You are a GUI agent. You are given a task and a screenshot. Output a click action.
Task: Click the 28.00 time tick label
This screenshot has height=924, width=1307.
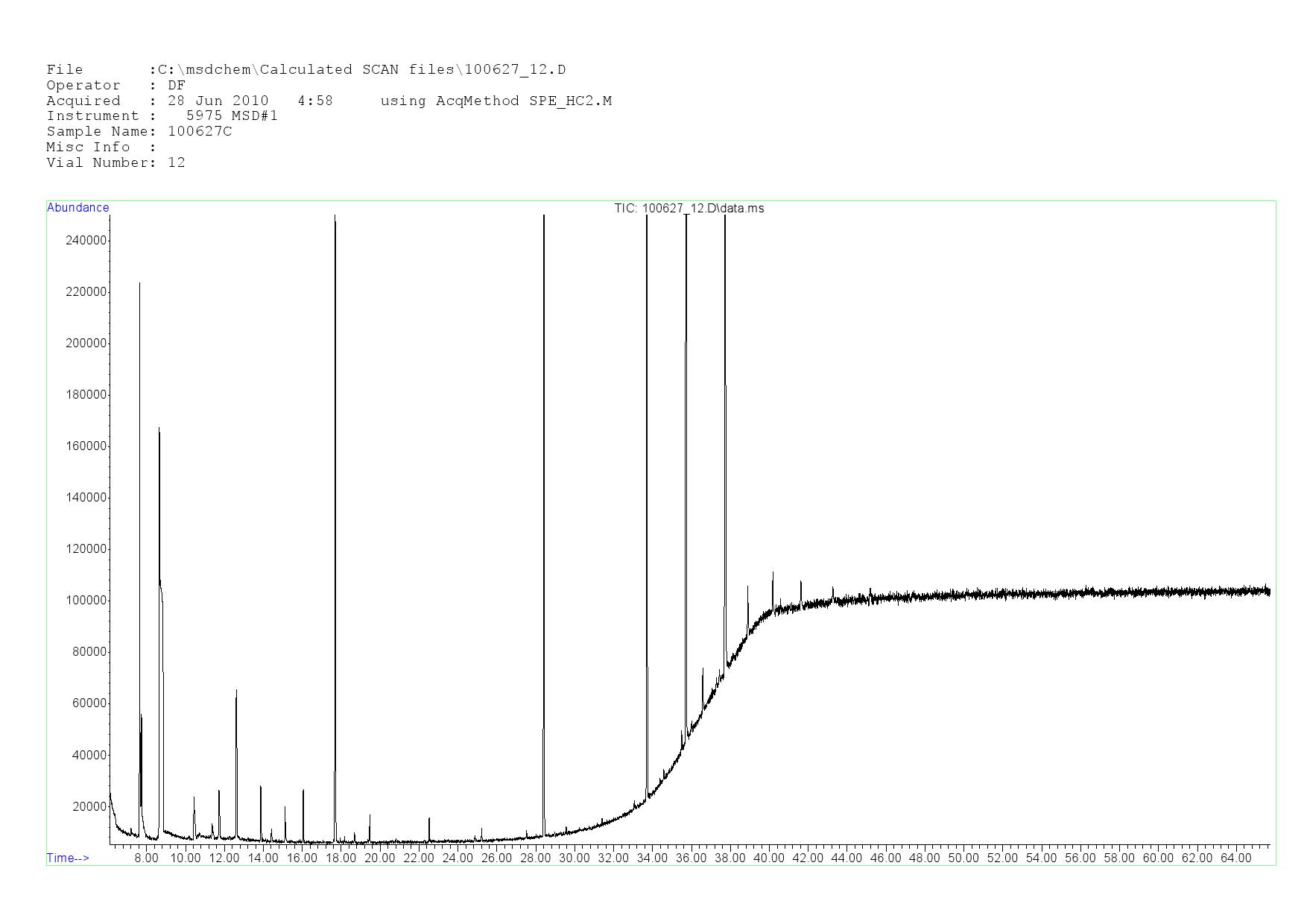pyautogui.click(x=535, y=858)
